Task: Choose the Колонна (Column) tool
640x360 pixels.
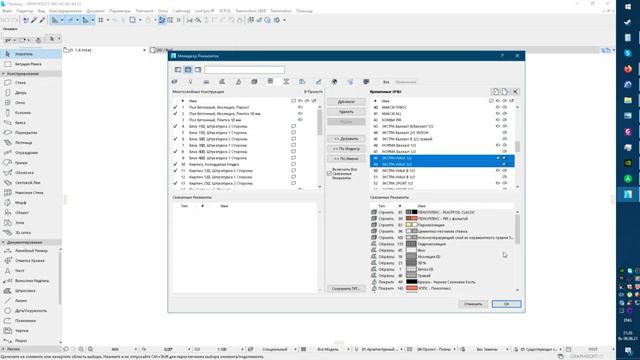Action: click(x=31, y=113)
